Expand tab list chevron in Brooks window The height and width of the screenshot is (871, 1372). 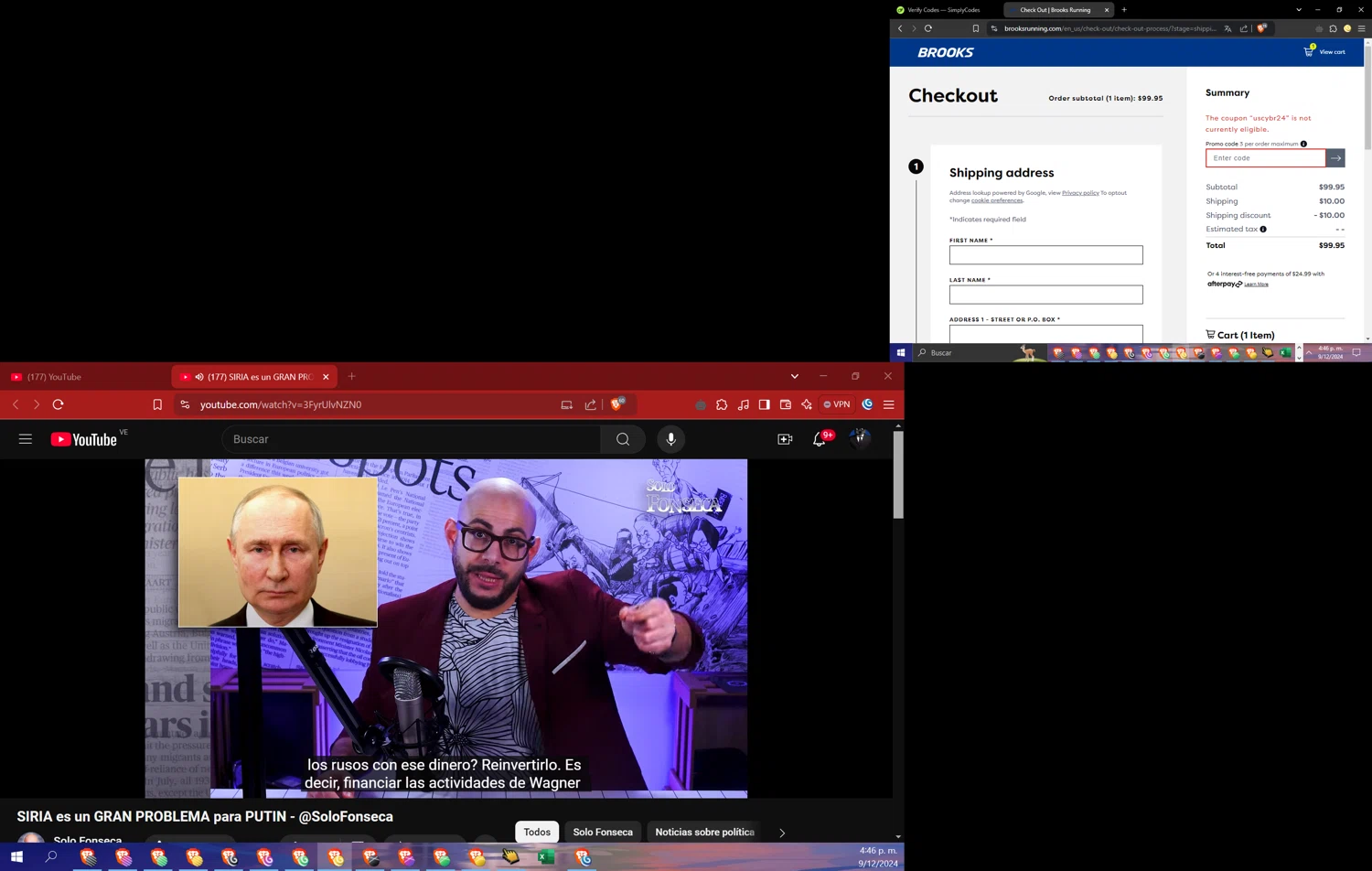pyautogui.click(x=1298, y=10)
